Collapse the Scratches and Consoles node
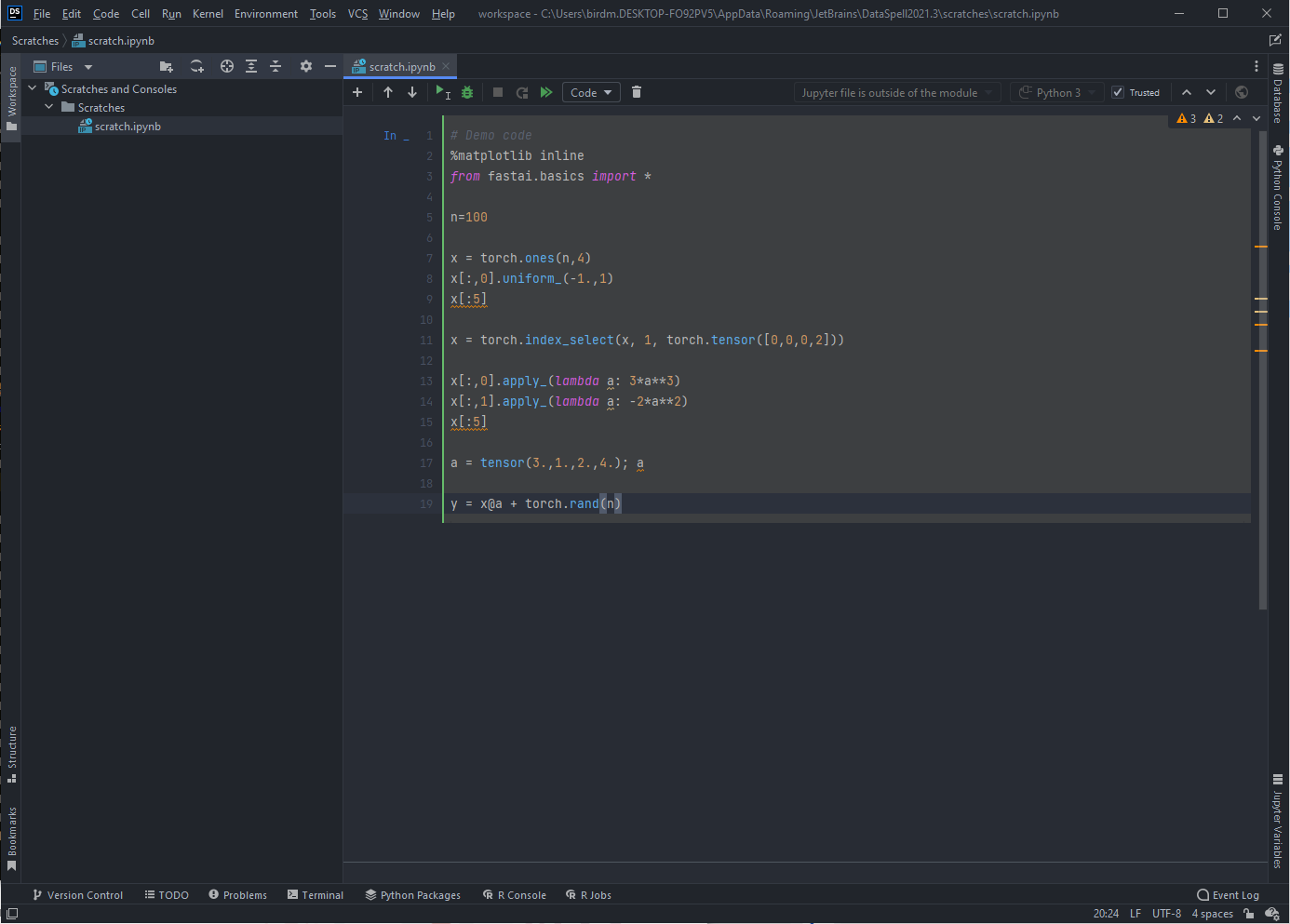Viewport: 1290px width, 924px height. (x=32, y=88)
